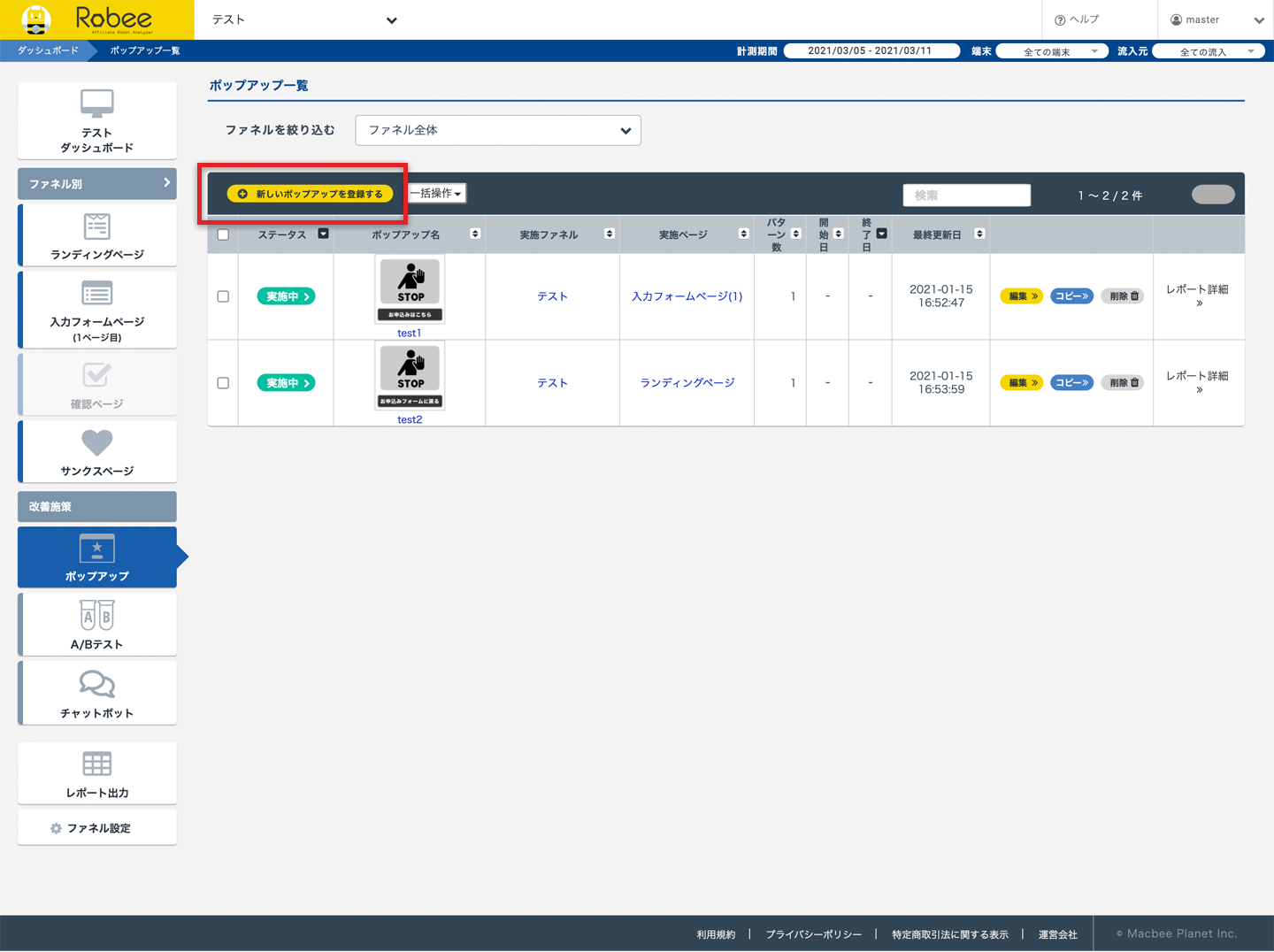Toggle the gray switch beside the result count
This screenshot has height=952, width=1274.
pos(1213,195)
